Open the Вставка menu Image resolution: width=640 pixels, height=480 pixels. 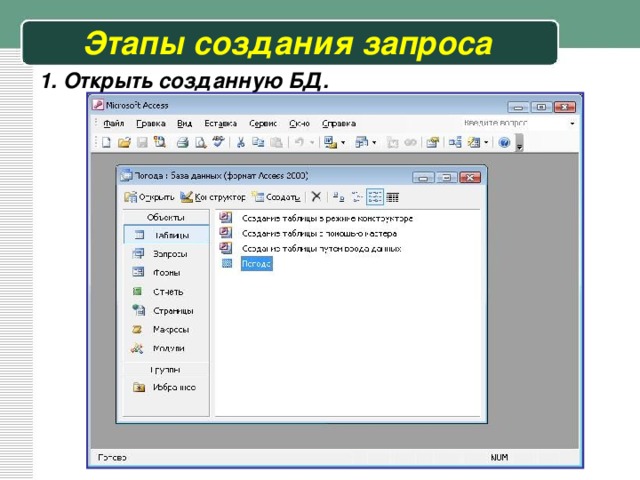(x=220, y=123)
